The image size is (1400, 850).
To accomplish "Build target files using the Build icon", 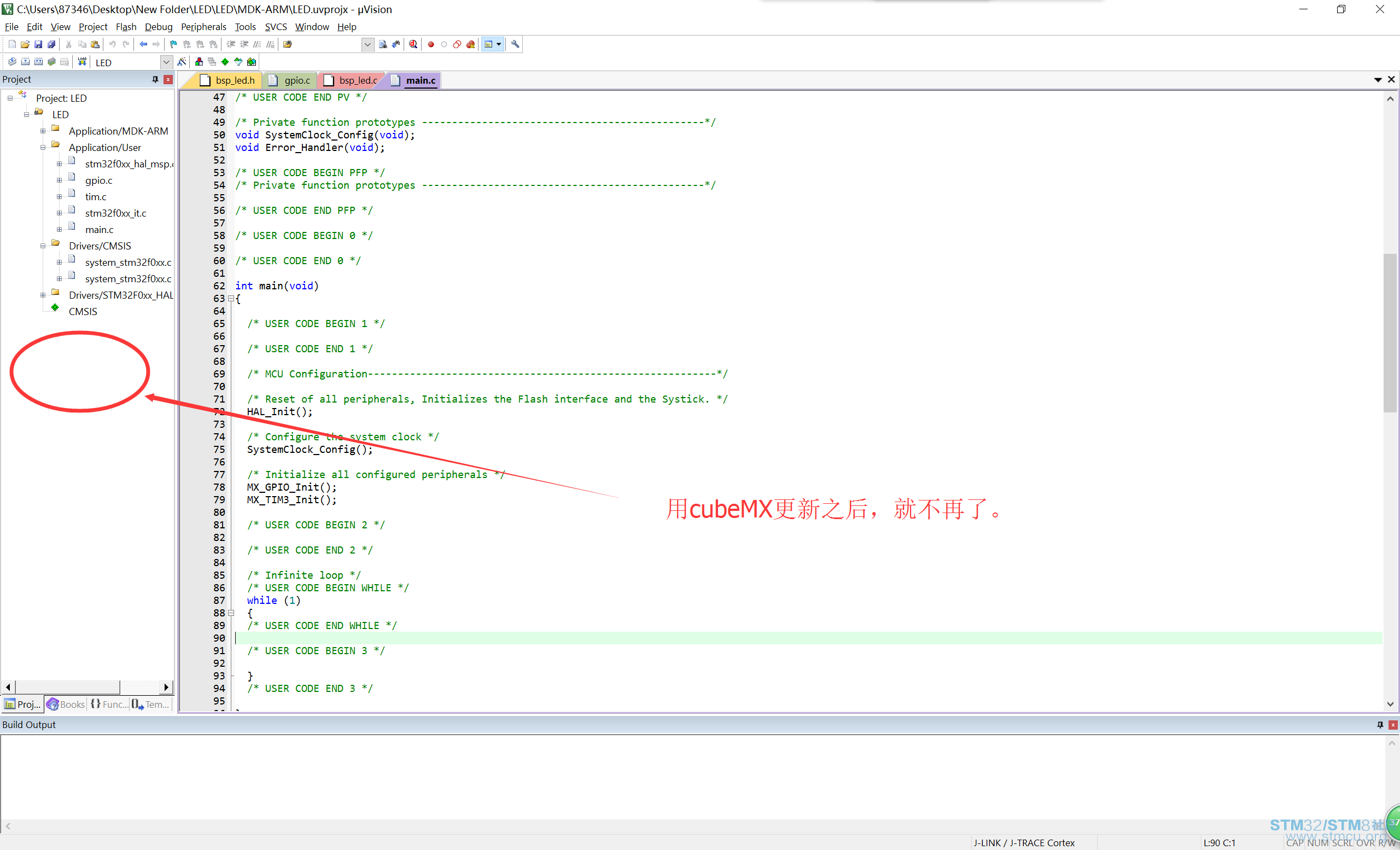I will tap(25, 62).
